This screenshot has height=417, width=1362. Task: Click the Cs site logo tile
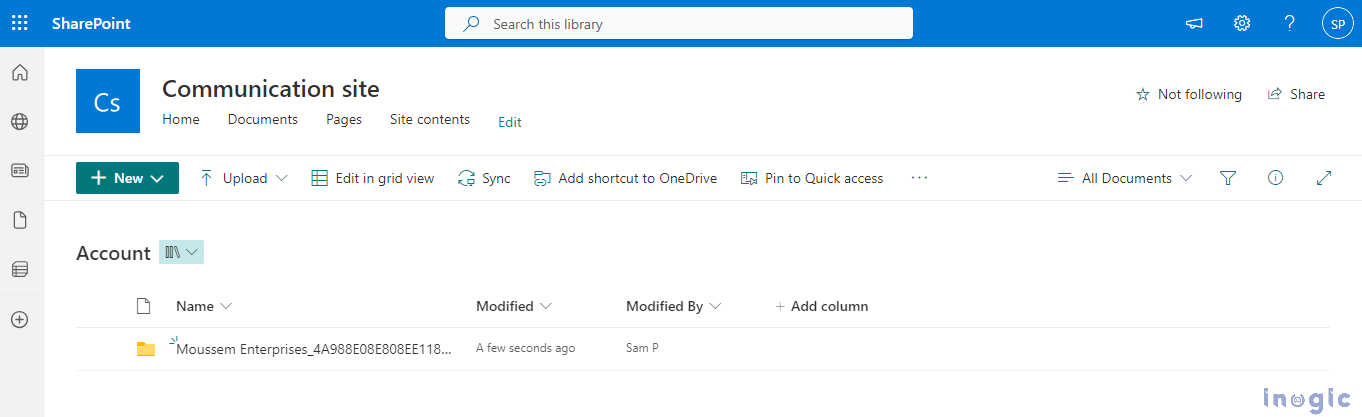pos(108,101)
